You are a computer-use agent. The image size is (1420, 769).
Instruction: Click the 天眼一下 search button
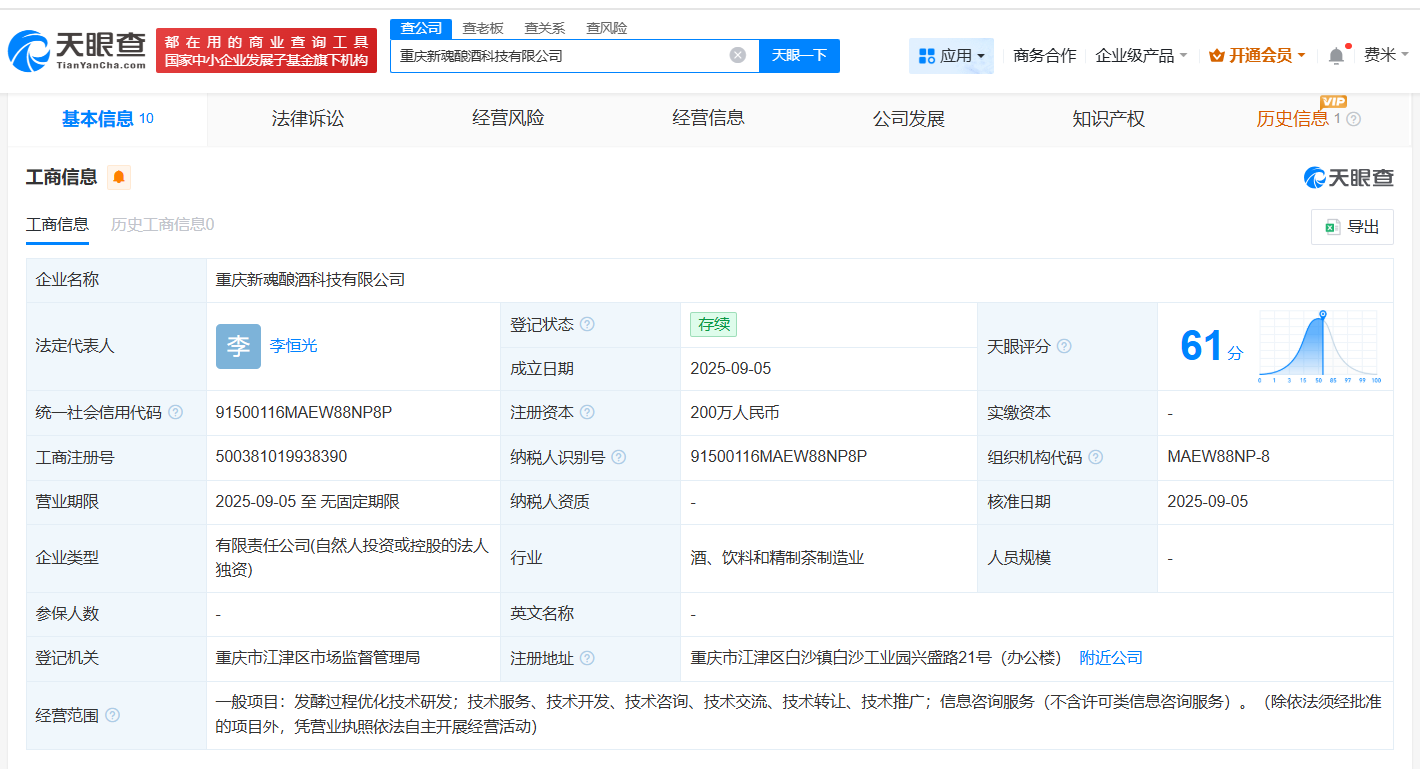tap(799, 55)
